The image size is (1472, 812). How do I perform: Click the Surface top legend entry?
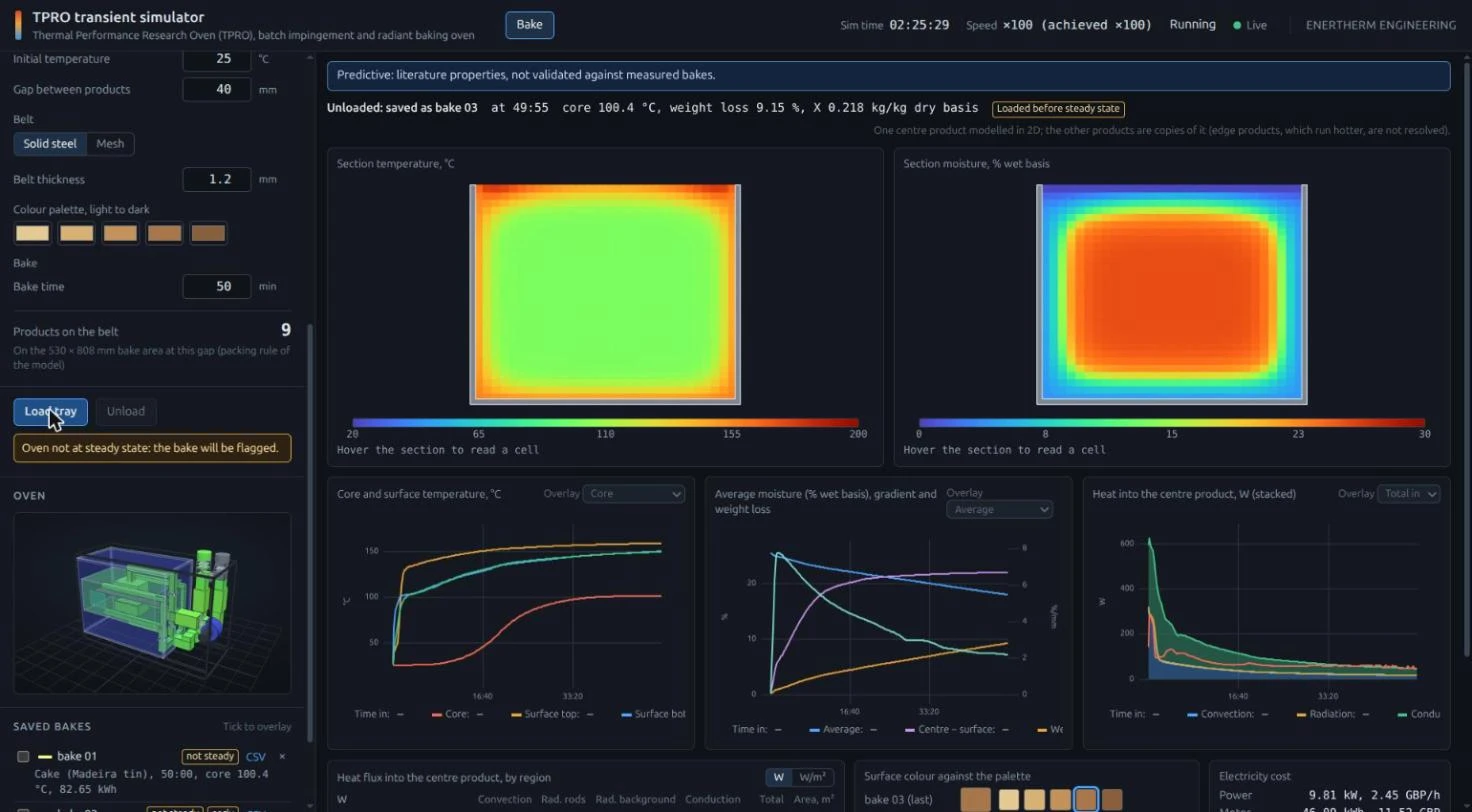point(552,714)
